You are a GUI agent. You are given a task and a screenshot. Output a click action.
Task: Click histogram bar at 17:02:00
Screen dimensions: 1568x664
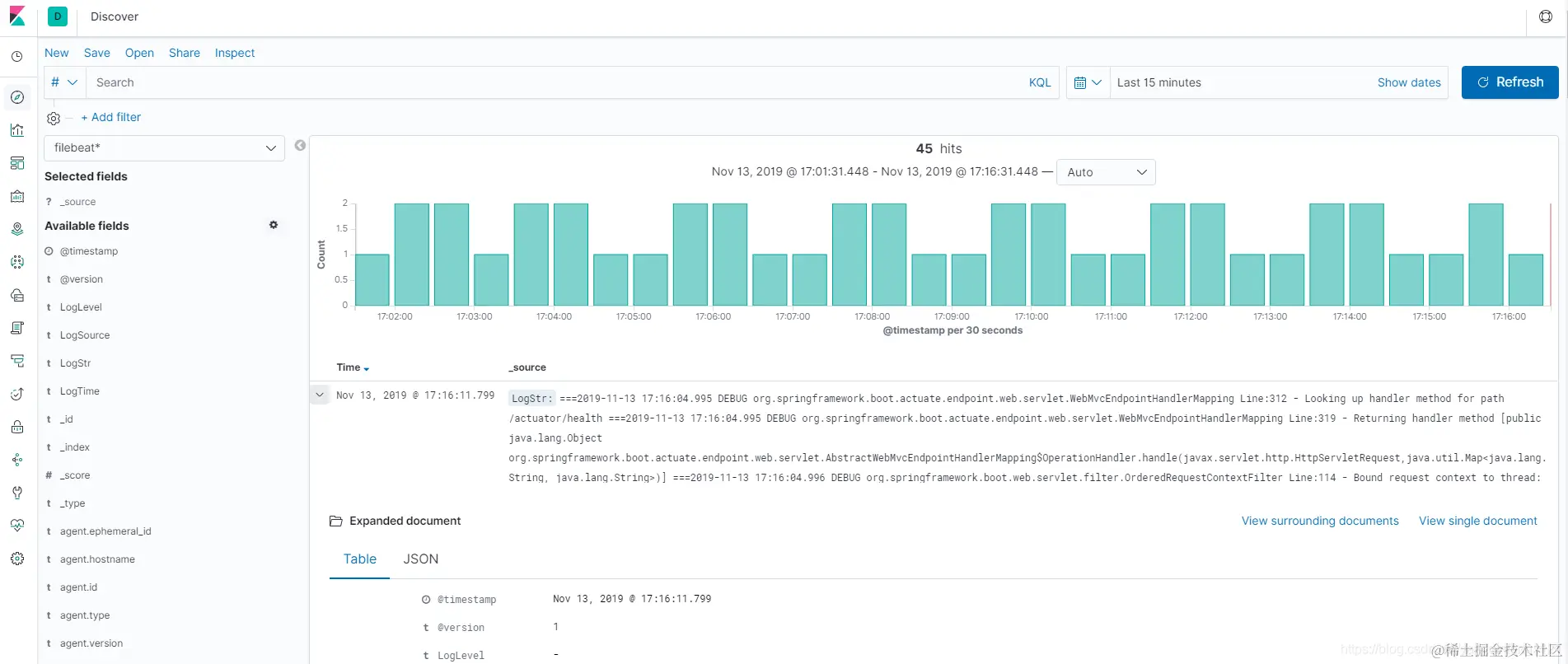[412, 255]
